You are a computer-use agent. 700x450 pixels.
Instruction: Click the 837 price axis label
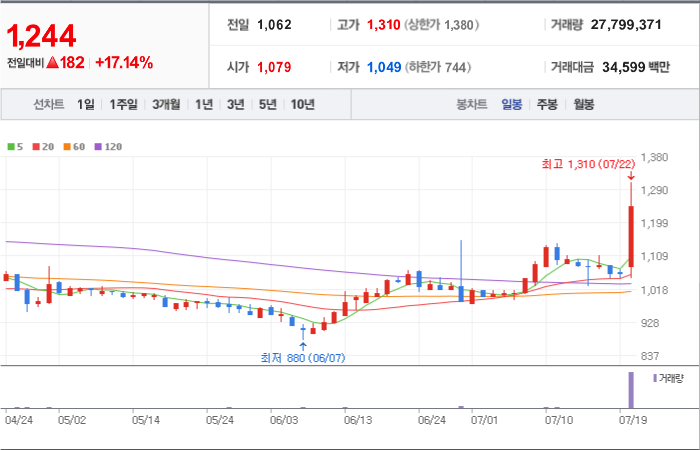[x=650, y=356]
